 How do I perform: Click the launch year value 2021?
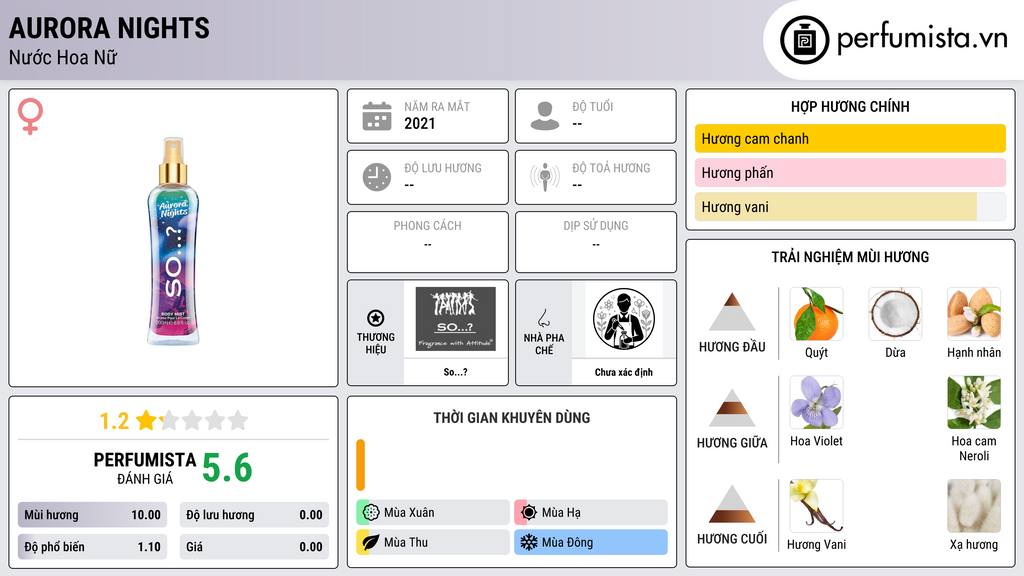tap(419, 123)
